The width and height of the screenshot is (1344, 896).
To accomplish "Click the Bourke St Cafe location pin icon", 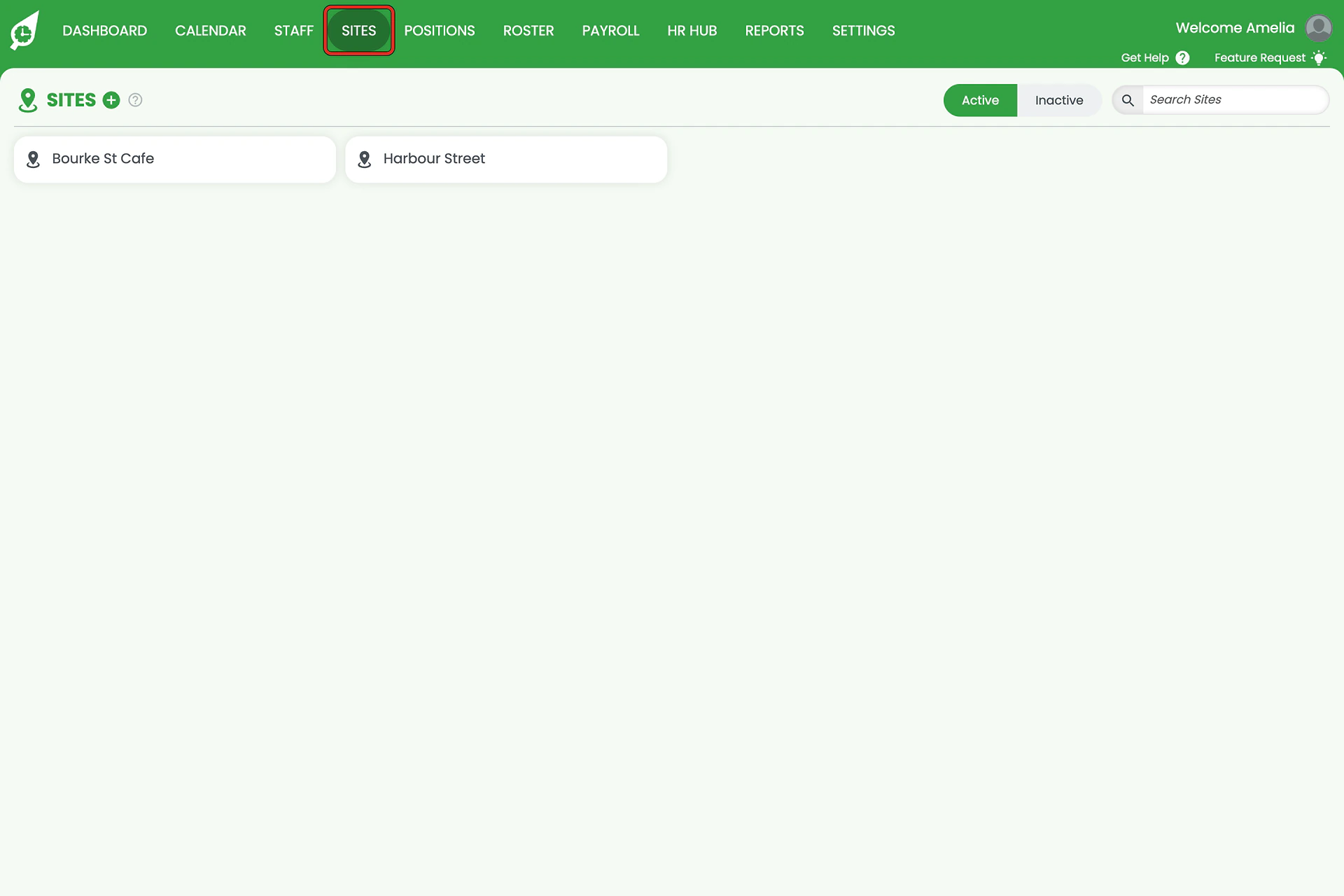I will (33, 160).
